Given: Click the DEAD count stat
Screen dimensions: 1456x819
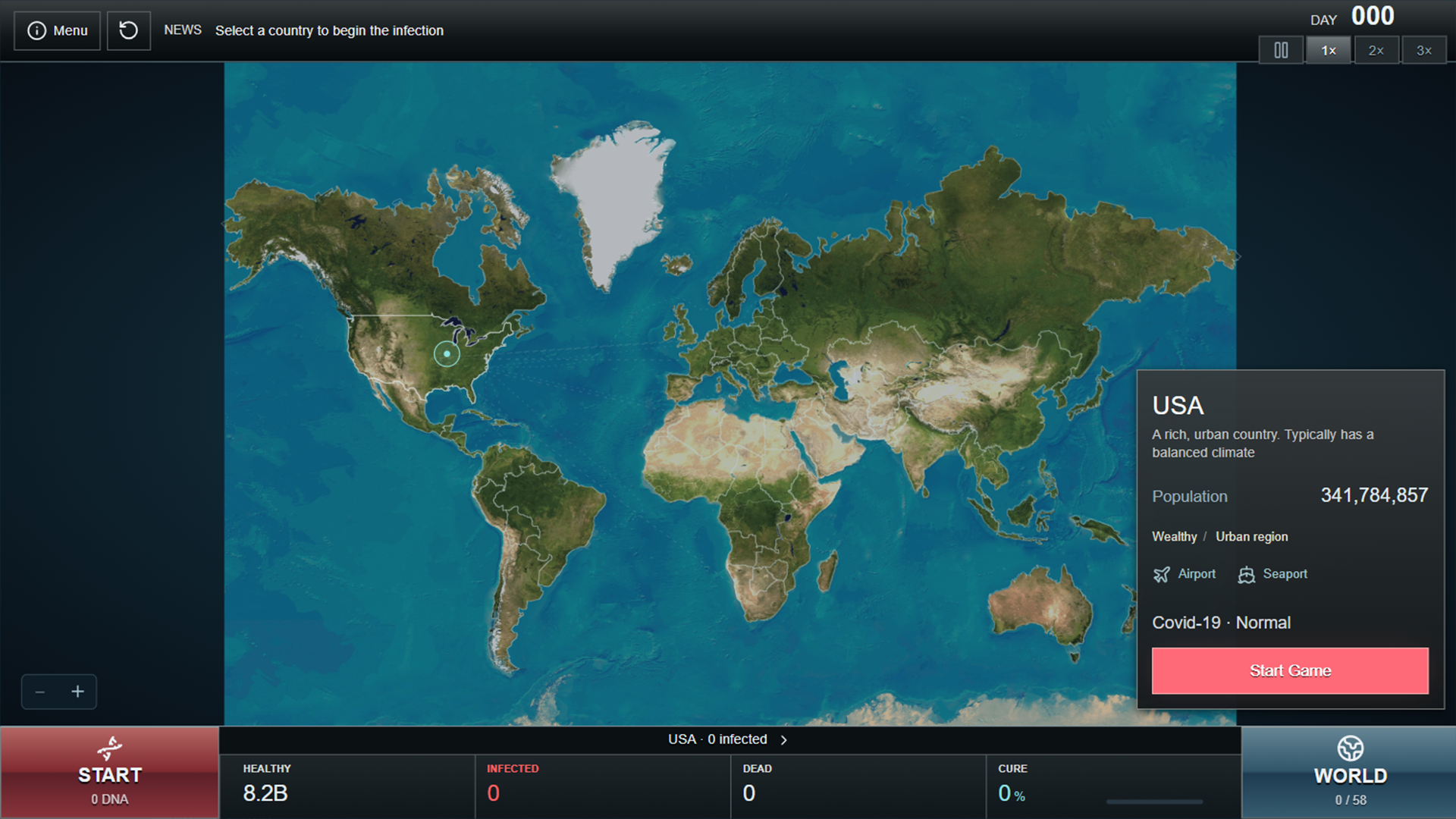Looking at the screenshot, I should click(x=858, y=786).
